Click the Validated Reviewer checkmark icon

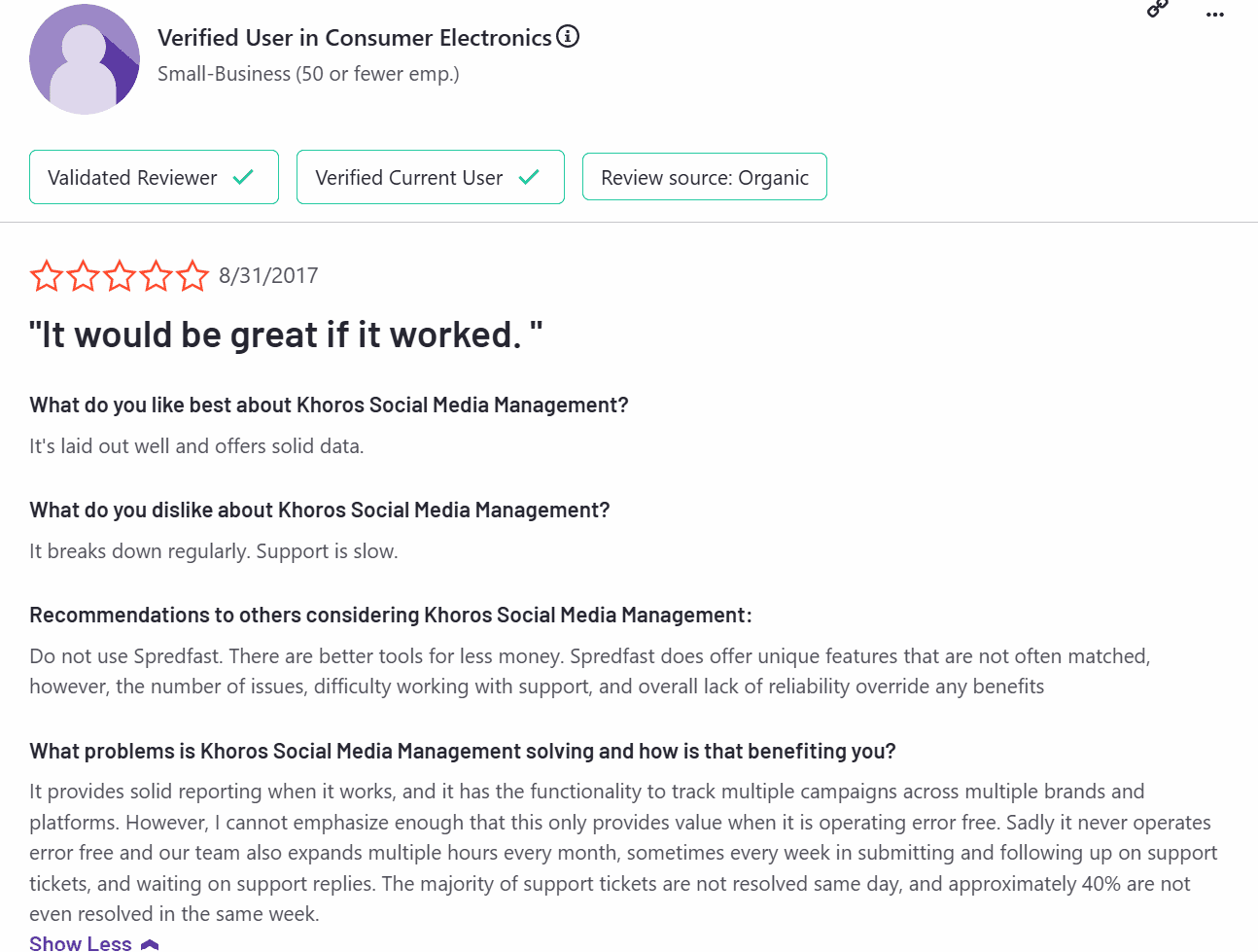click(243, 177)
